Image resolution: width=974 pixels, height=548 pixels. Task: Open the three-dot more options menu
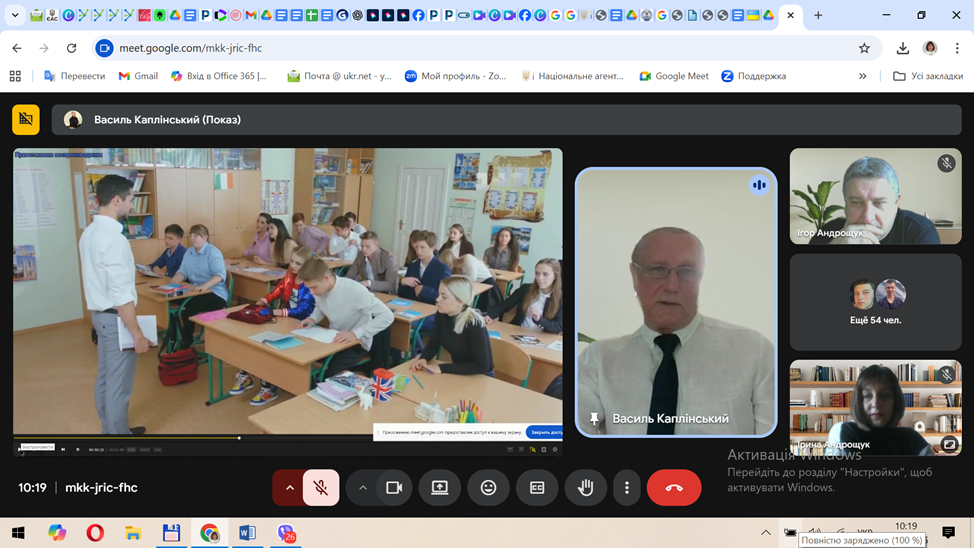(x=627, y=488)
